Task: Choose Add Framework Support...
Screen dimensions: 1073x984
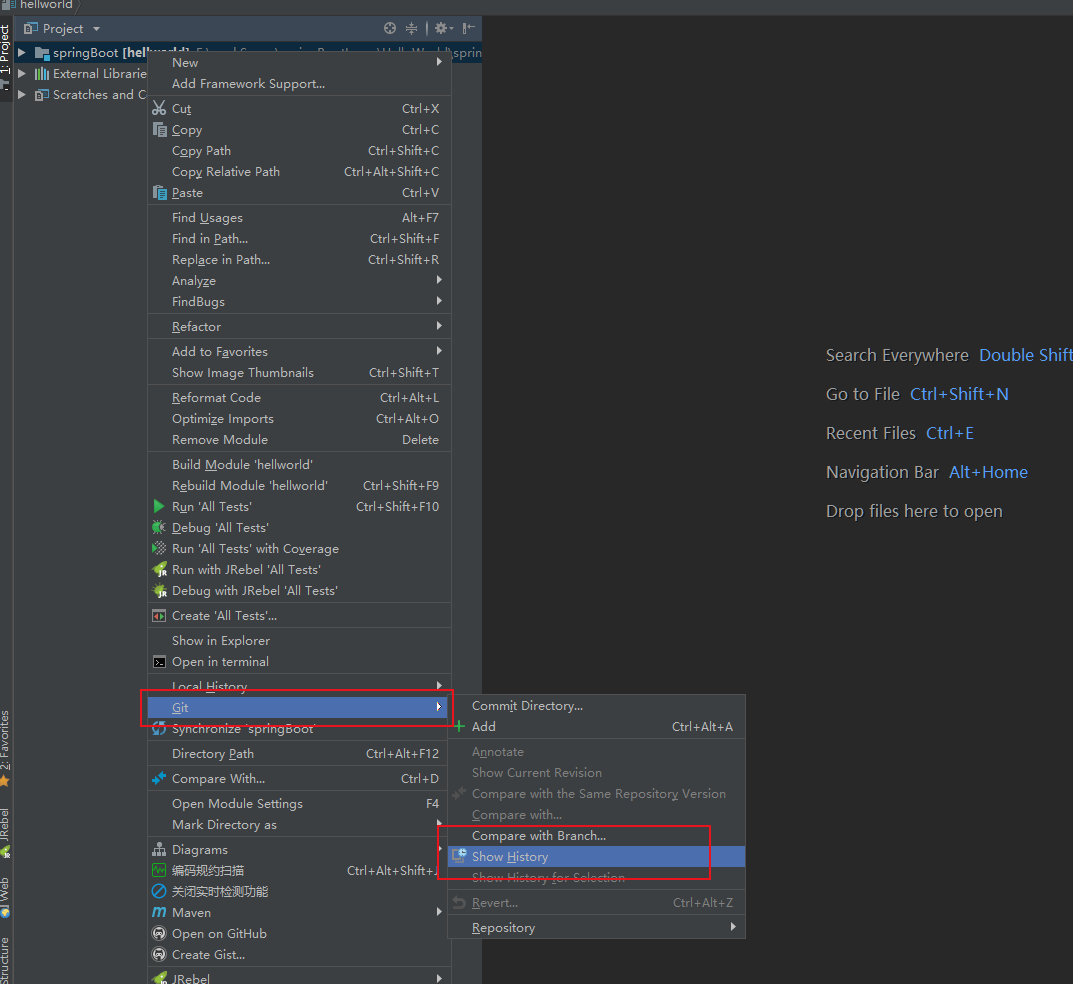Action: [x=299, y=83]
